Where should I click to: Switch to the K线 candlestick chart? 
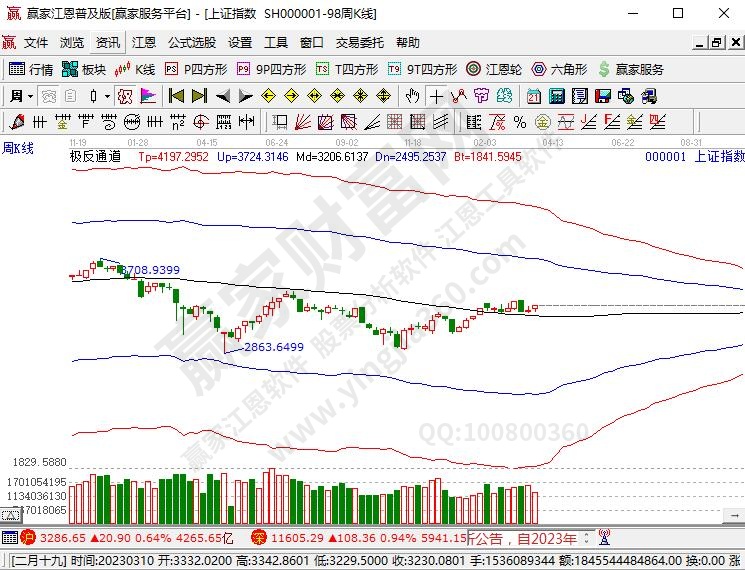pyautogui.click(x=135, y=69)
